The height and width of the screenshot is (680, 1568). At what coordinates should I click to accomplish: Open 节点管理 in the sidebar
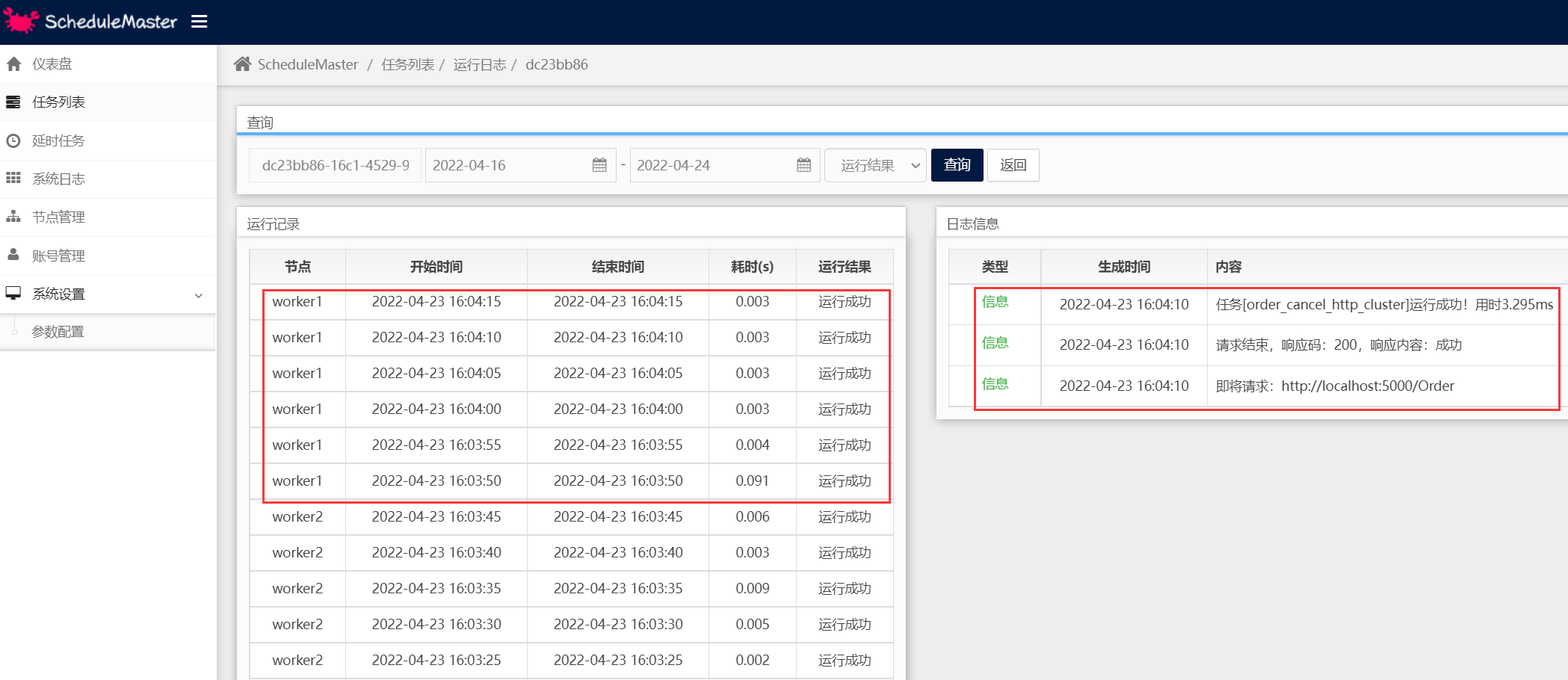point(108,217)
